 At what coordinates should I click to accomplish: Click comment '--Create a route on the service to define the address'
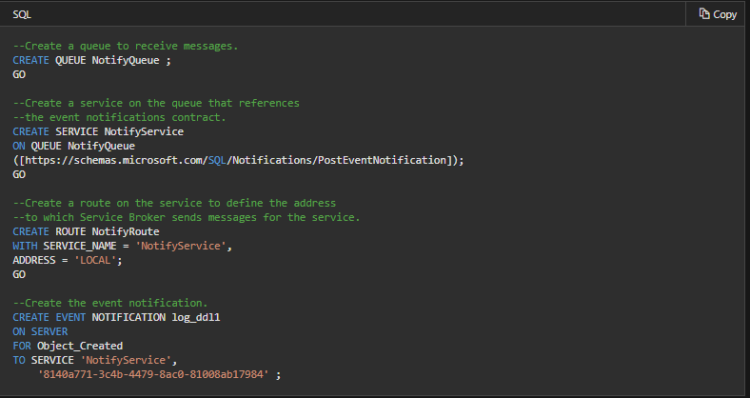pyautogui.click(x=174, y=203)
